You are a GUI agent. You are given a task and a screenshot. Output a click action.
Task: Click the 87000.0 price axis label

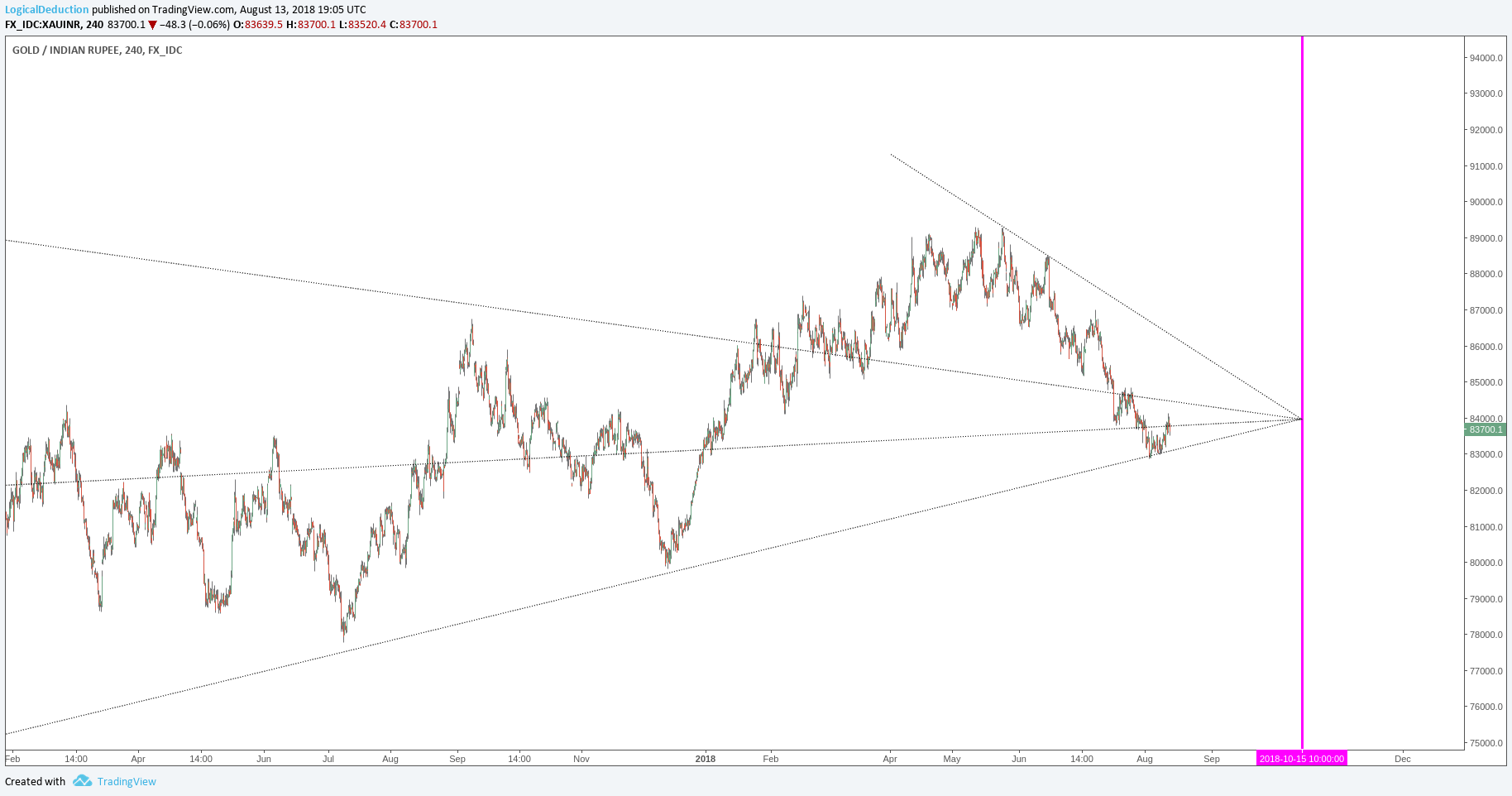tap(1486, 310)
